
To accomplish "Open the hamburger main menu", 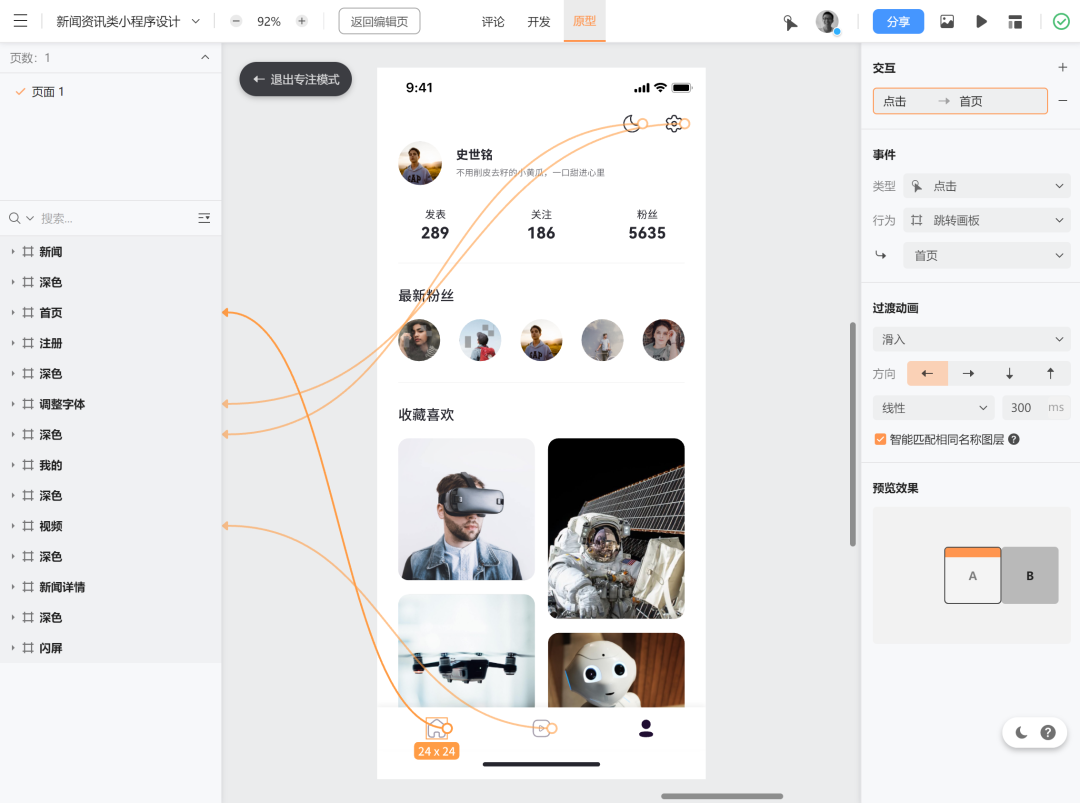I will coord(21,21).
